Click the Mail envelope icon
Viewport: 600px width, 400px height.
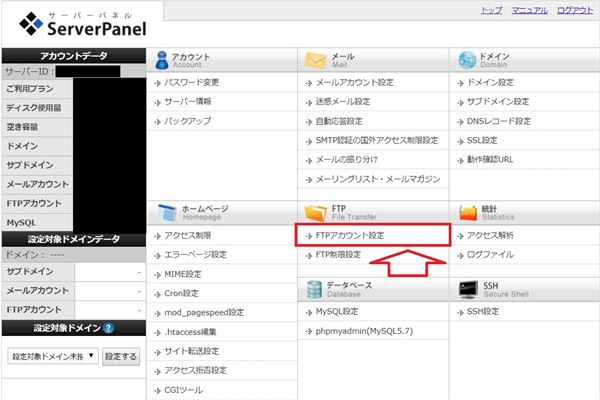click(315, 60)
